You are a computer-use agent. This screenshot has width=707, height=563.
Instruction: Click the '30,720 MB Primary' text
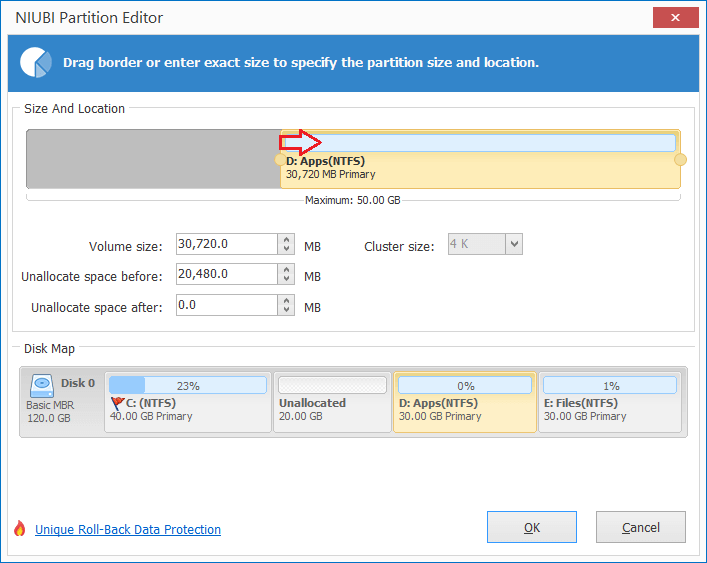coord(331,174)
